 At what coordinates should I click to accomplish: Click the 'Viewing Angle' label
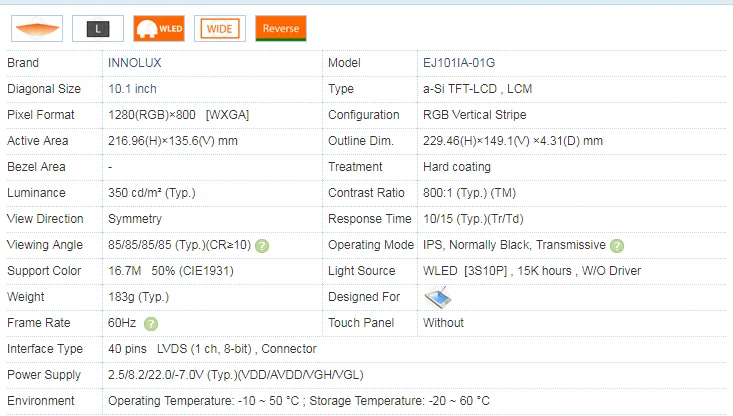click(45, 245)
